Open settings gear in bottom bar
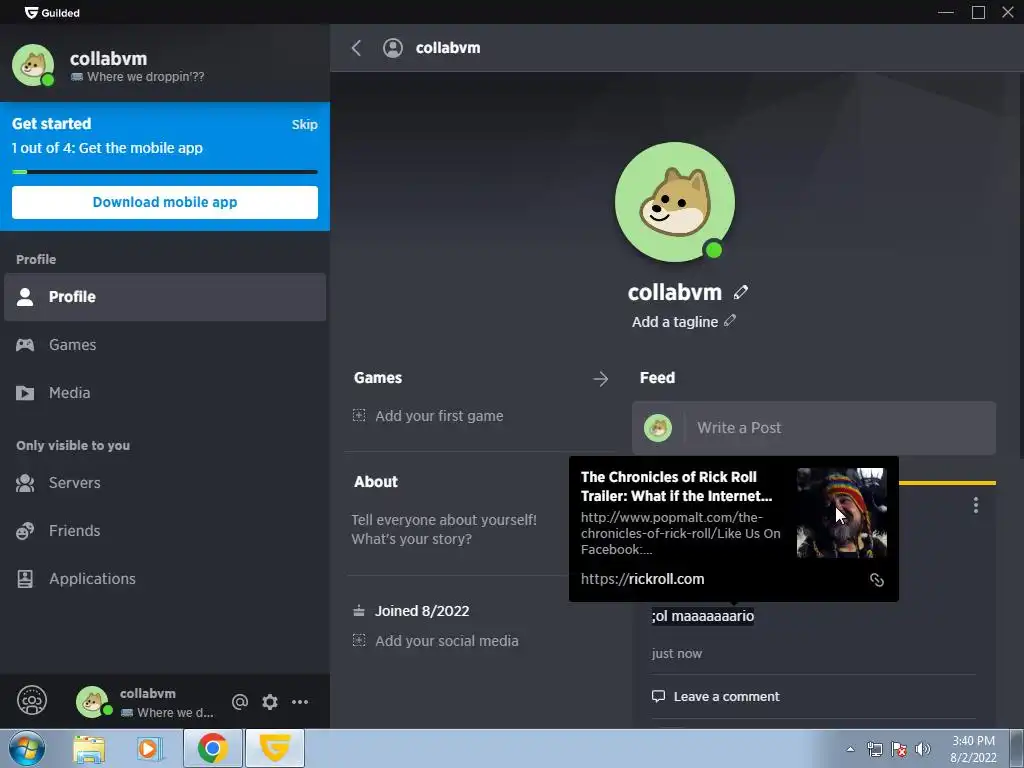1024x768 pixels. [x=270, y=702]
